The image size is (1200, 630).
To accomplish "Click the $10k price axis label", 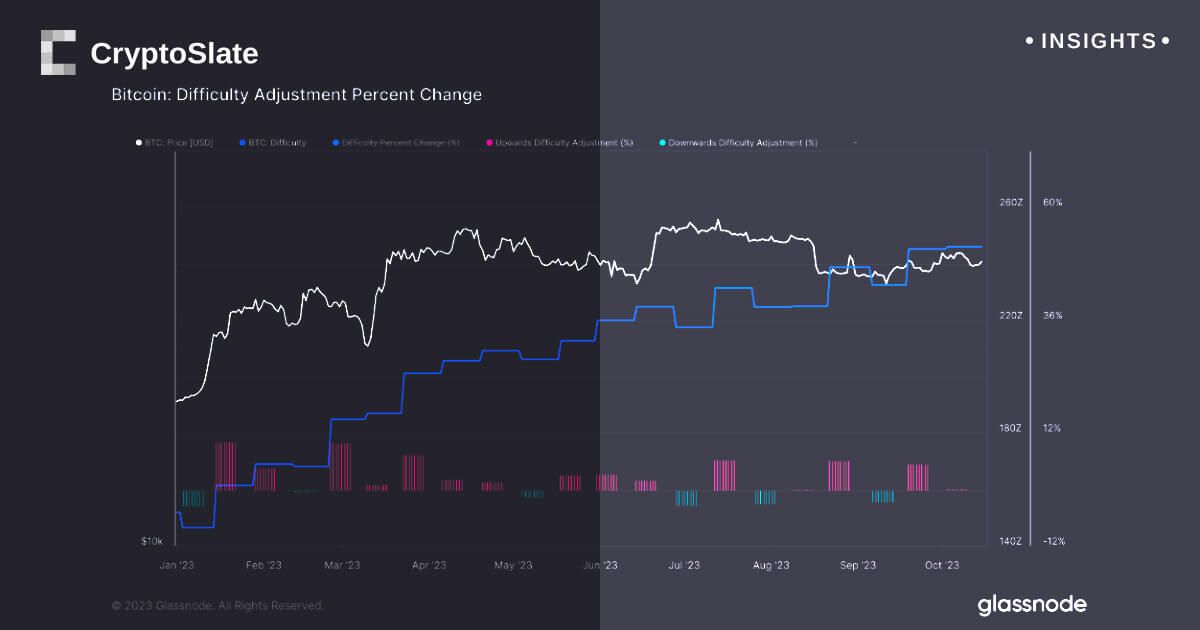I will (151, 541).
